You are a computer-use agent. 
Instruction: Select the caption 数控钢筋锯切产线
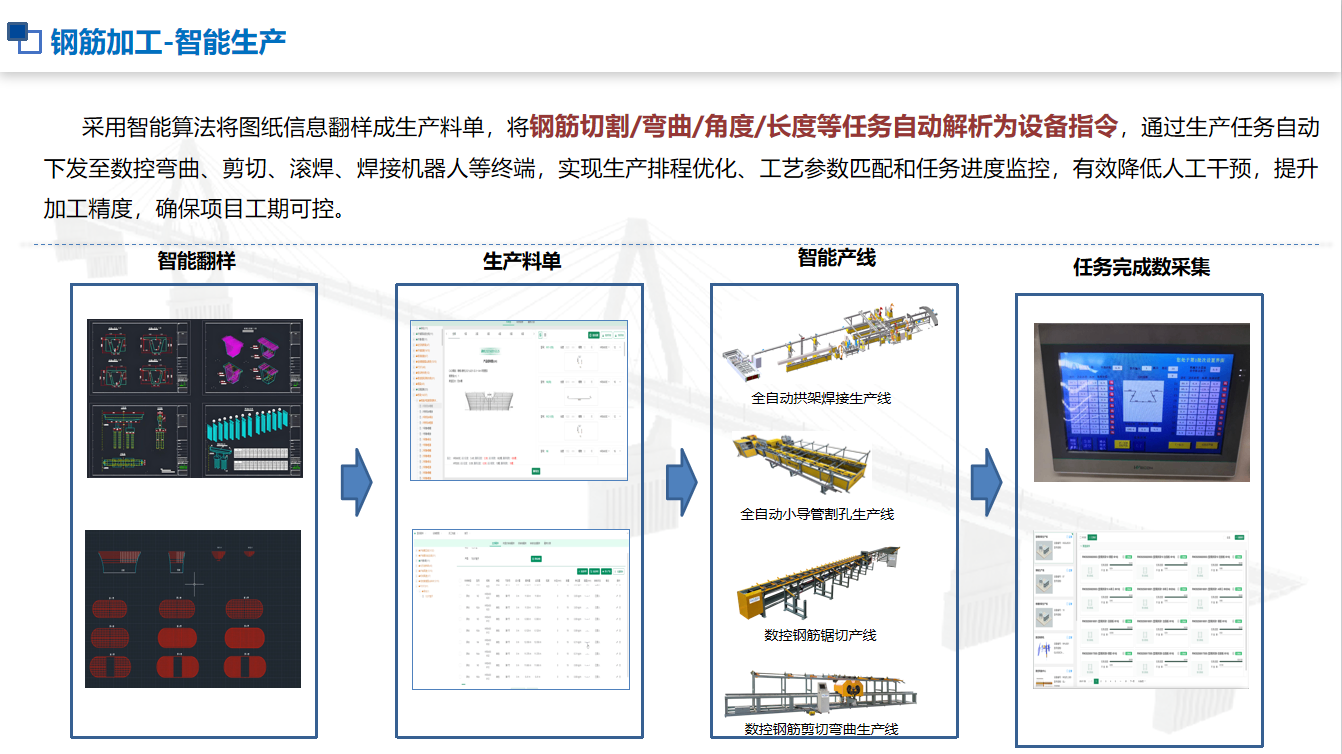click(820, 635)
